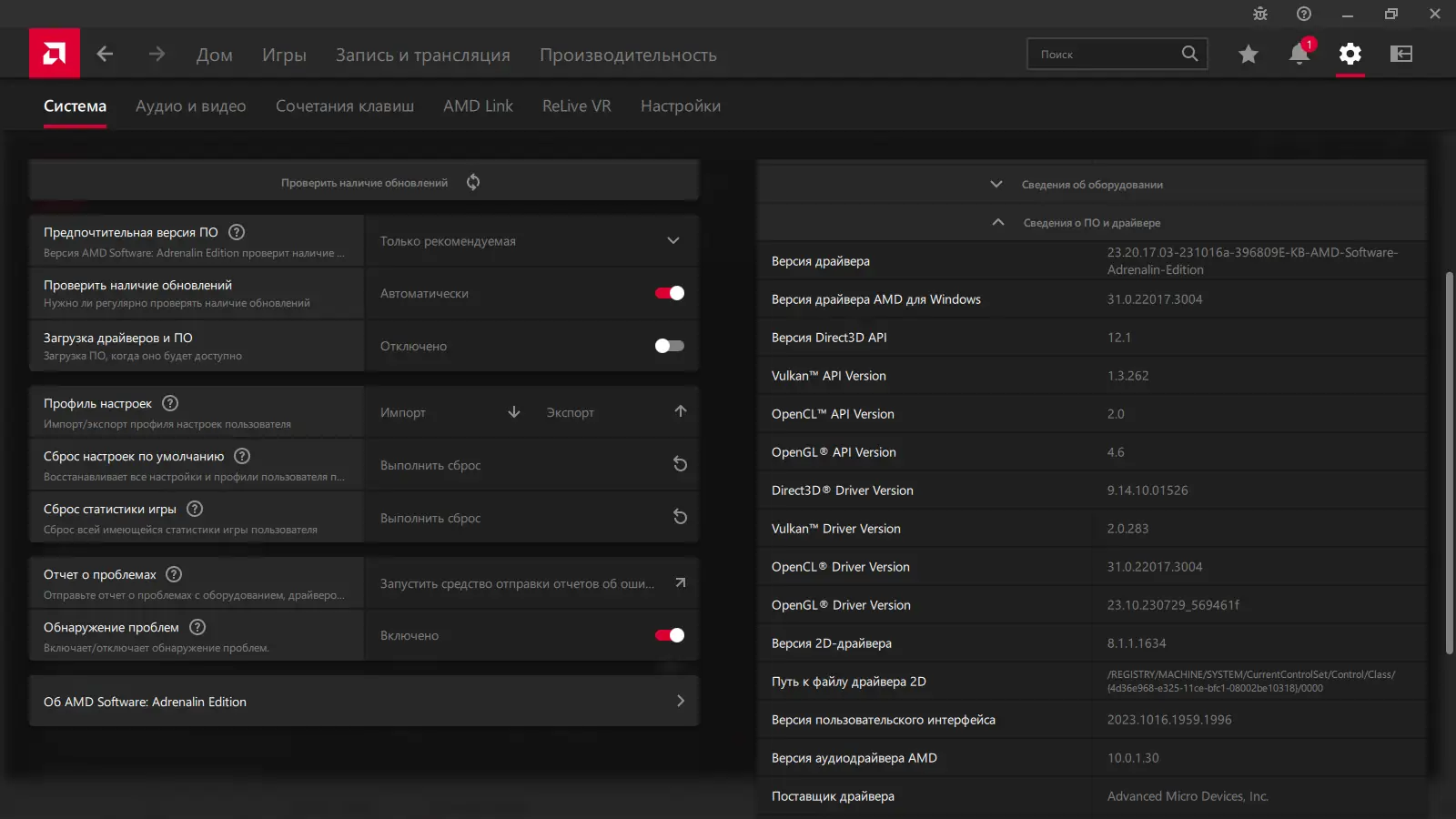Image resolution: width=1456 pixels, height=819 pixels.
Task: Open the notifications bell
Action: click(x=1299, y=55)
